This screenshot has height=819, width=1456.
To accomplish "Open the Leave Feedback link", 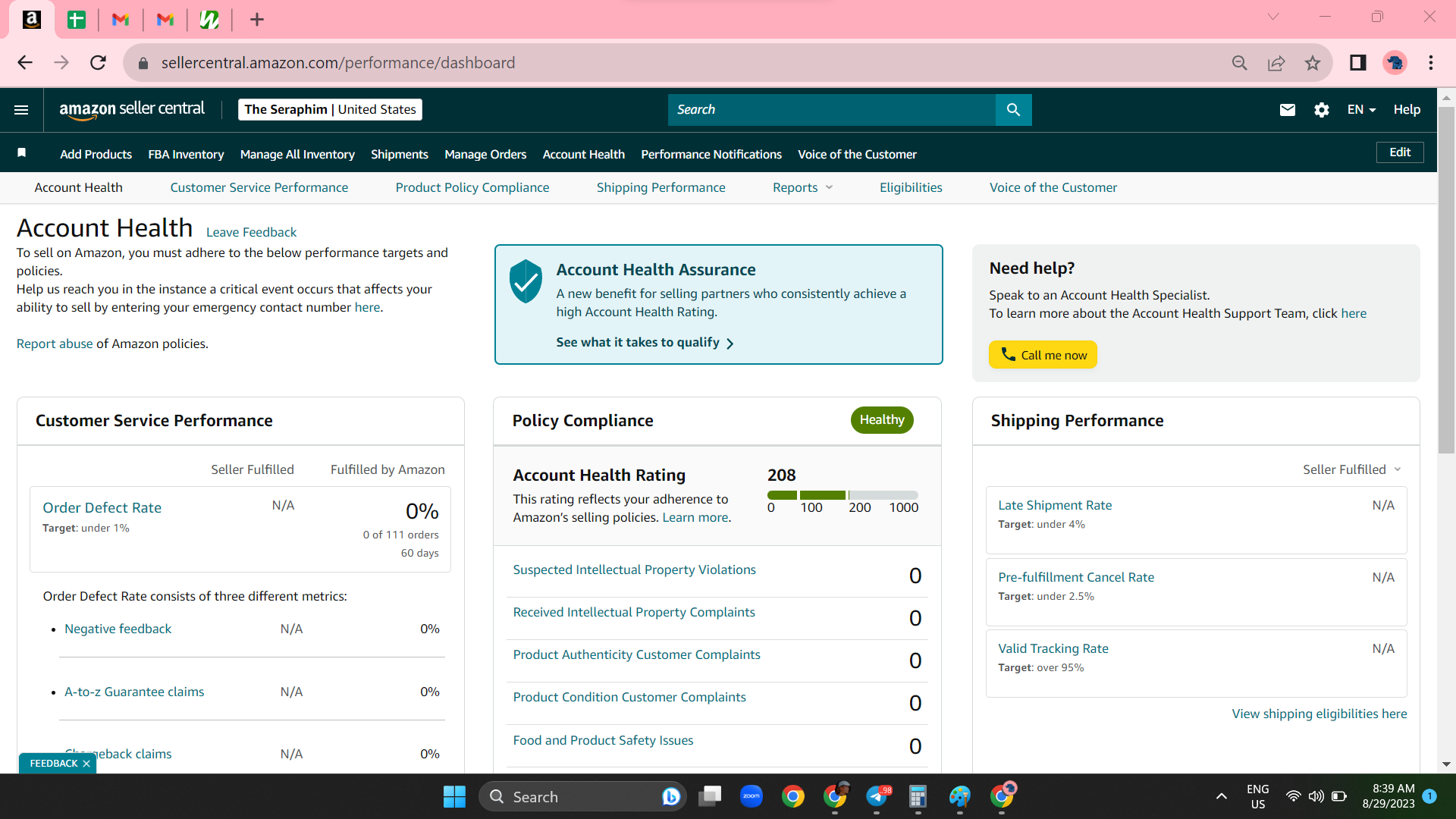I will pyautogui.click(x=251, y=232).
